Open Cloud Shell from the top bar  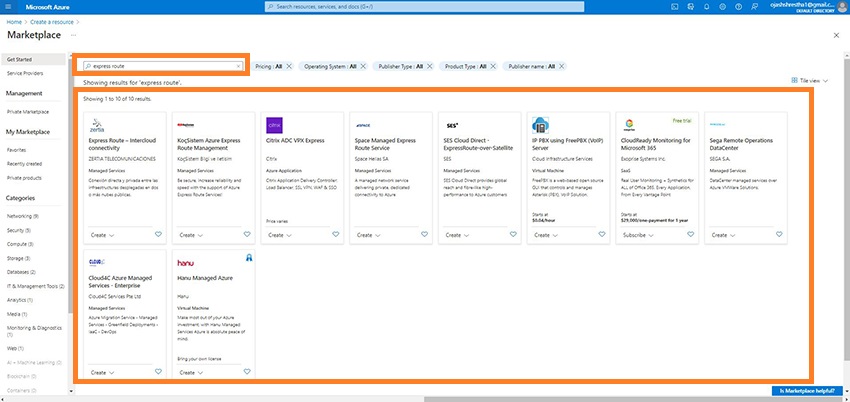674,7
